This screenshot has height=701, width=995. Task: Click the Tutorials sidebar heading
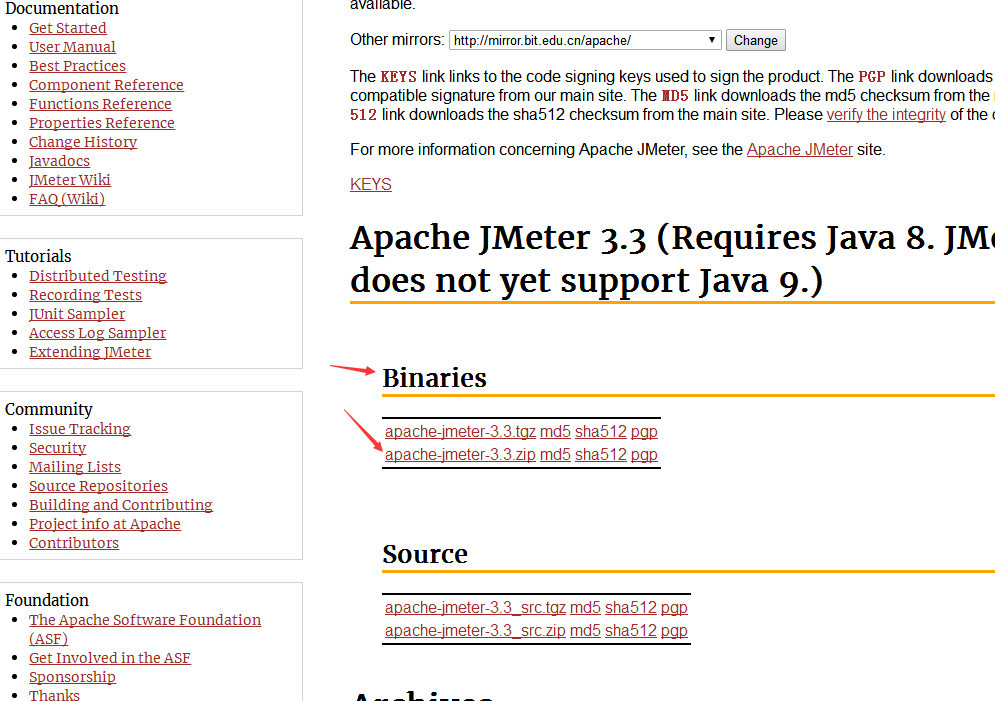(x=38, y=256)
